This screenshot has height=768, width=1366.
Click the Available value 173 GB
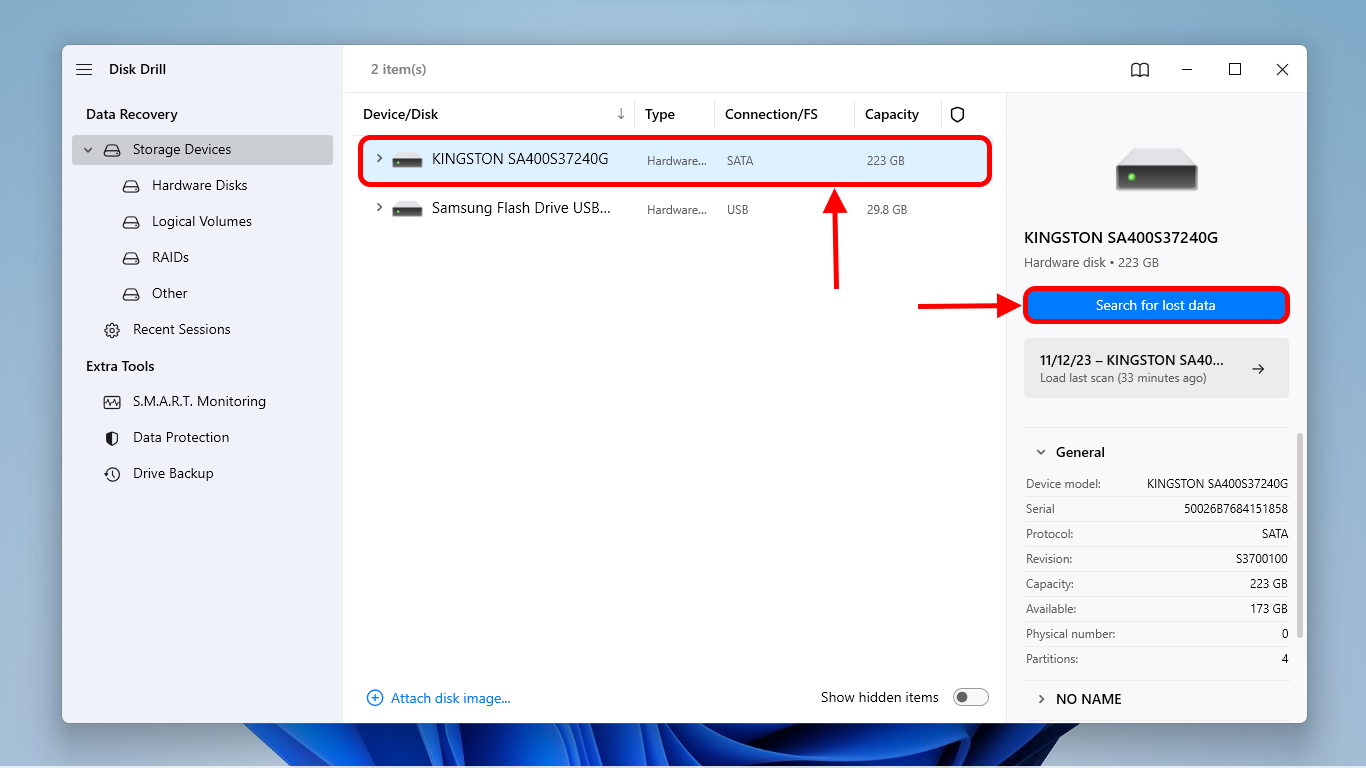pyautogui.click(x=1267, y=609)
